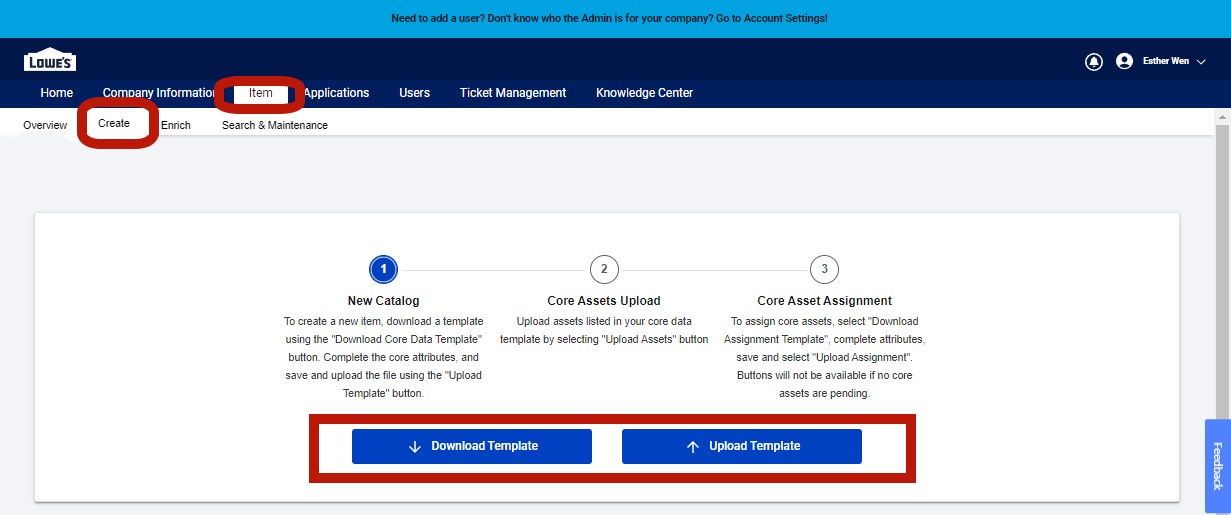Screen dimensions: 1231x515
Task: Click the Download Template button
Action: point(472,446)
